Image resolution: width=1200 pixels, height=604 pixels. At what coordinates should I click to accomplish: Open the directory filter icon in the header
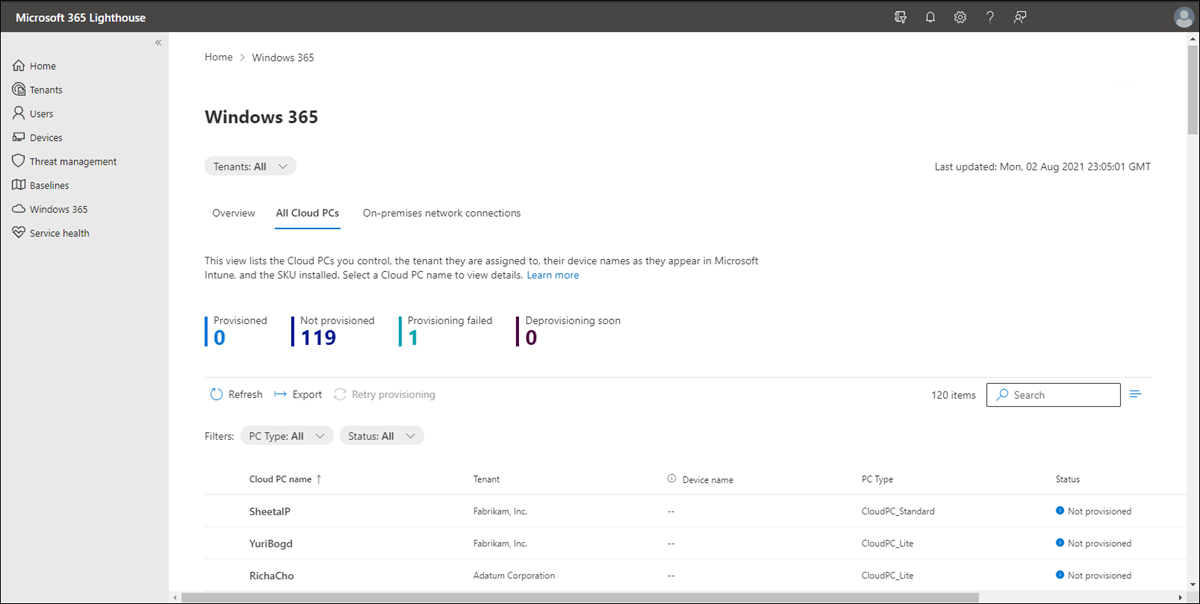(900, 17)
